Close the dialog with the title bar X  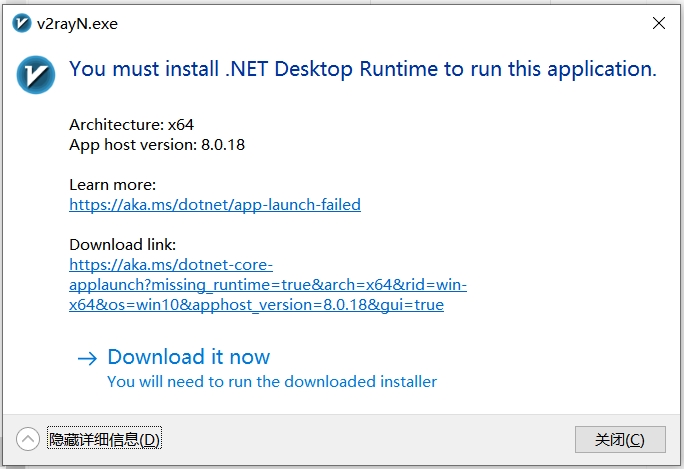tap(659, 23)
